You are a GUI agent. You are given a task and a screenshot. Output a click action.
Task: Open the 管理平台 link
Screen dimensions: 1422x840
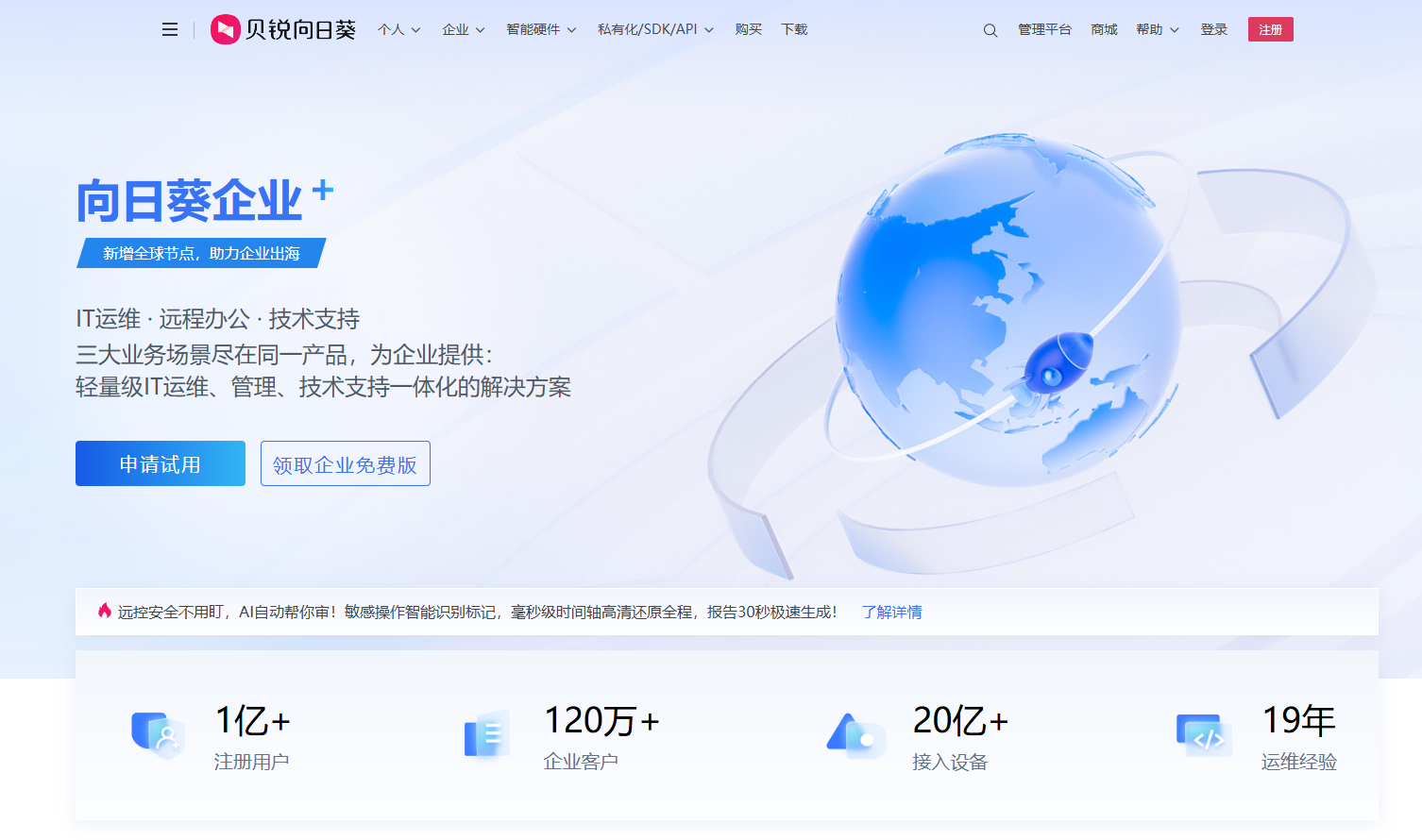click(1044, 29)
